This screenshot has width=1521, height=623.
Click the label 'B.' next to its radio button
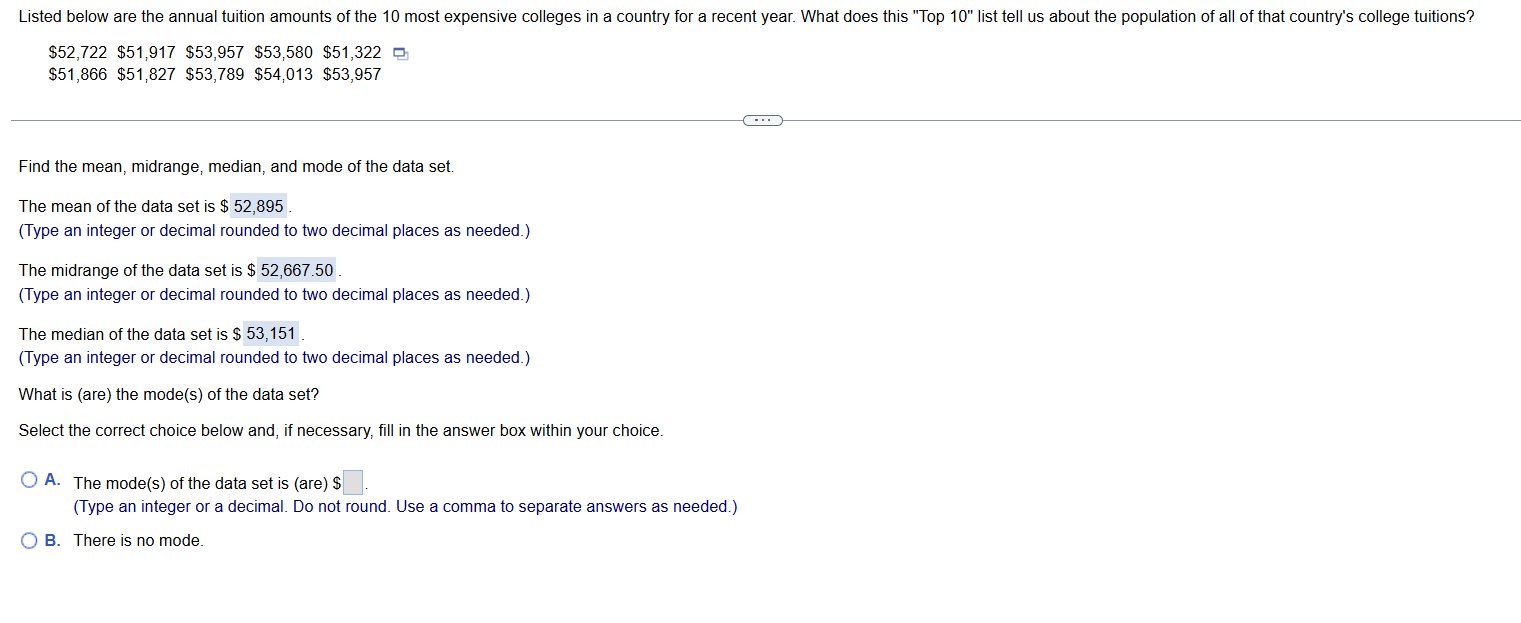pos(52,540)
